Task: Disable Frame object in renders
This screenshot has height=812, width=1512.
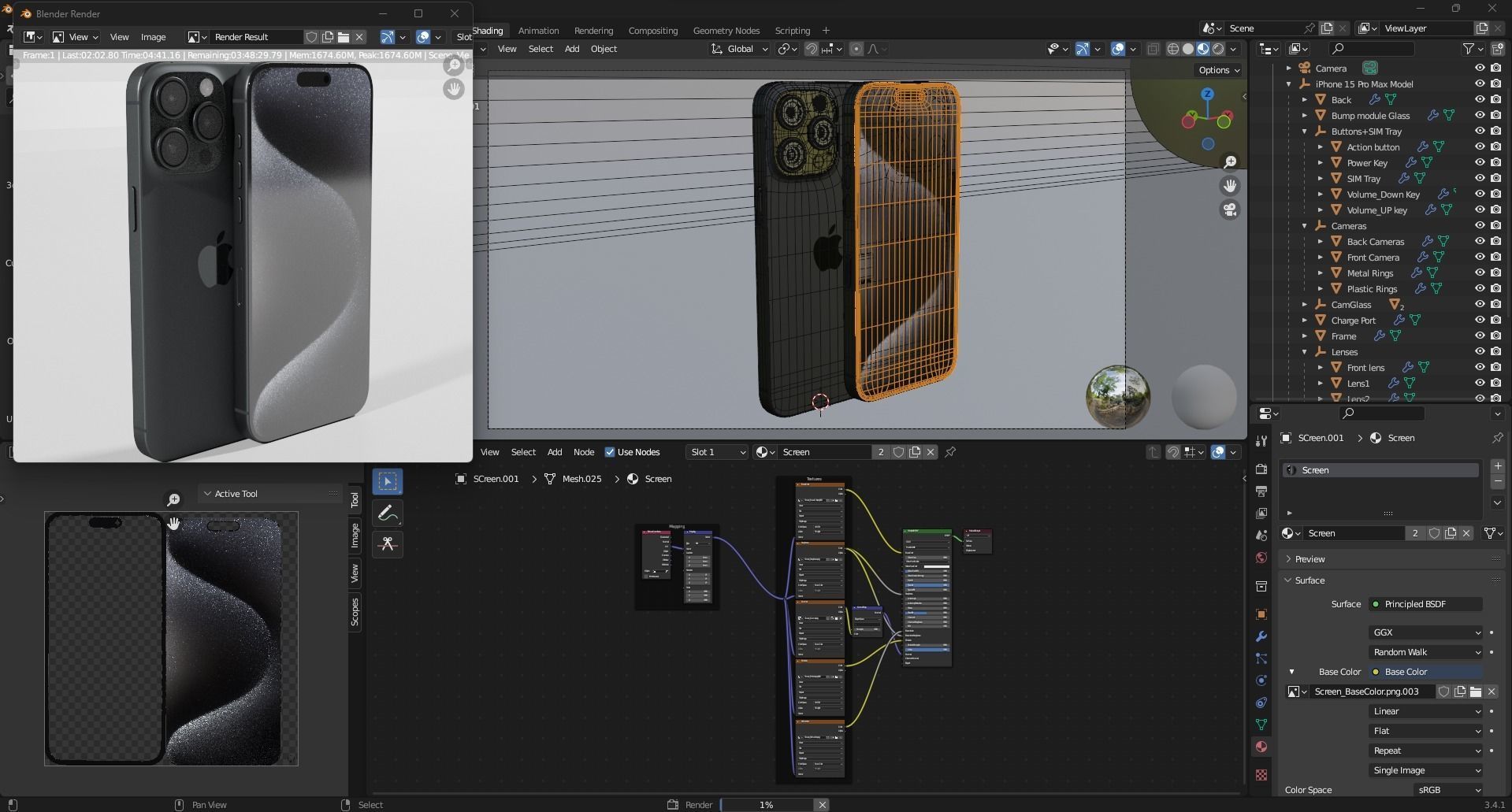Action: pyautogui.click(x=1495, y=336)
